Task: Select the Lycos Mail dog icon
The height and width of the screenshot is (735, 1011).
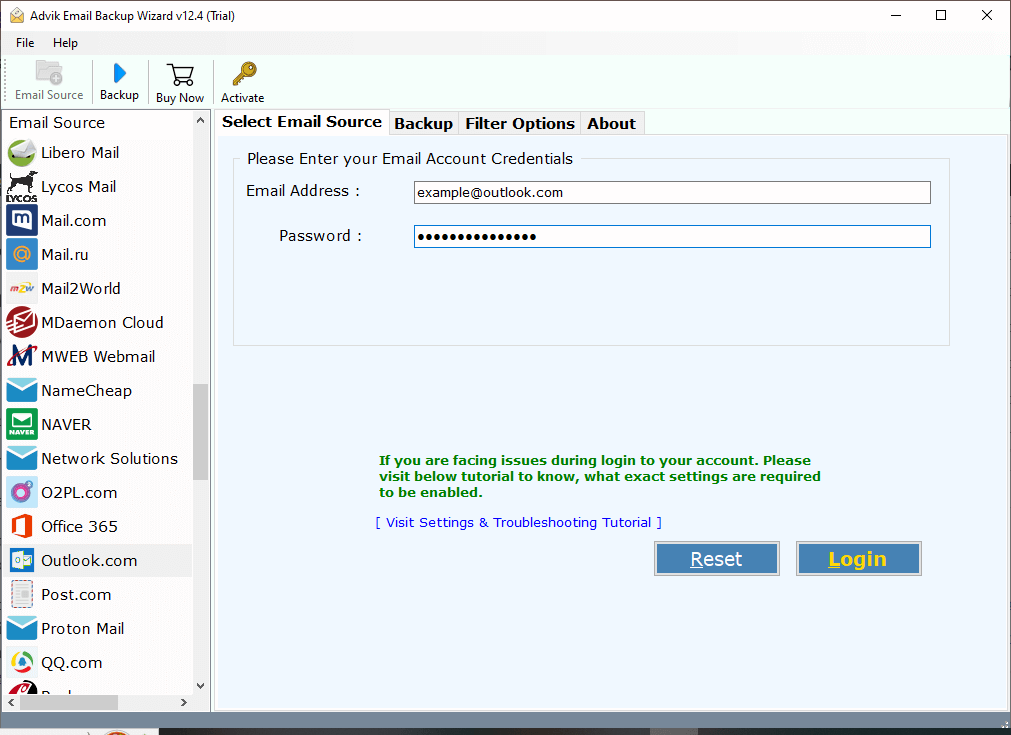Action: click(x=22, y=187)
